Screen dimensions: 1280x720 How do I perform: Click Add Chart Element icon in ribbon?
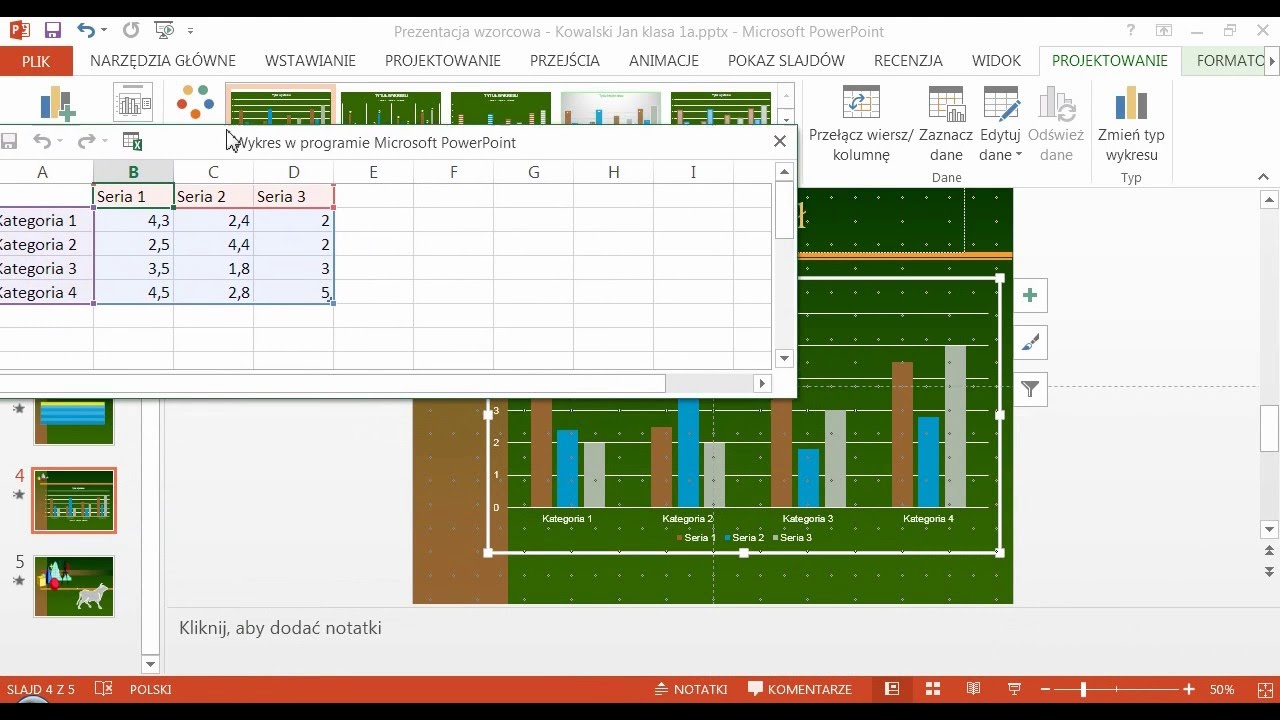58,104
